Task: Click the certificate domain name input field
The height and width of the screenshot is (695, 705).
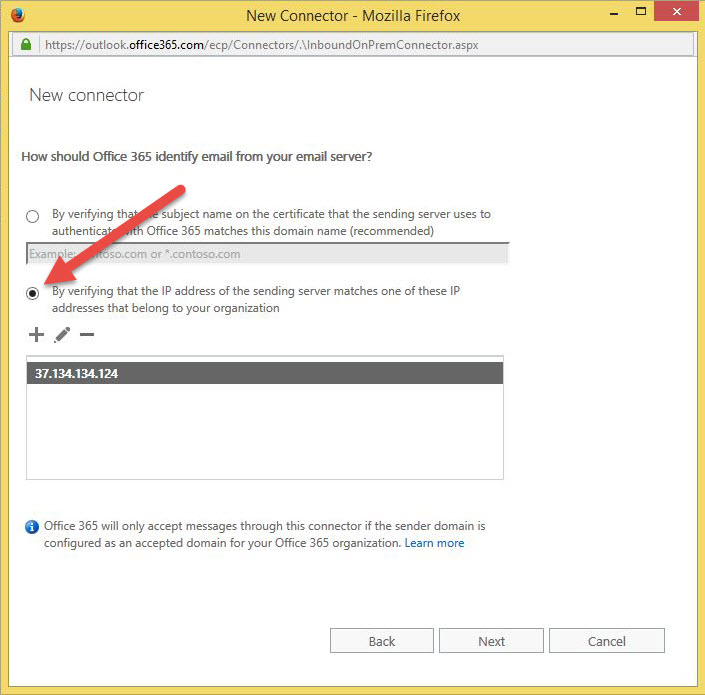Action: pyautogui.click(x=268, y=254)
